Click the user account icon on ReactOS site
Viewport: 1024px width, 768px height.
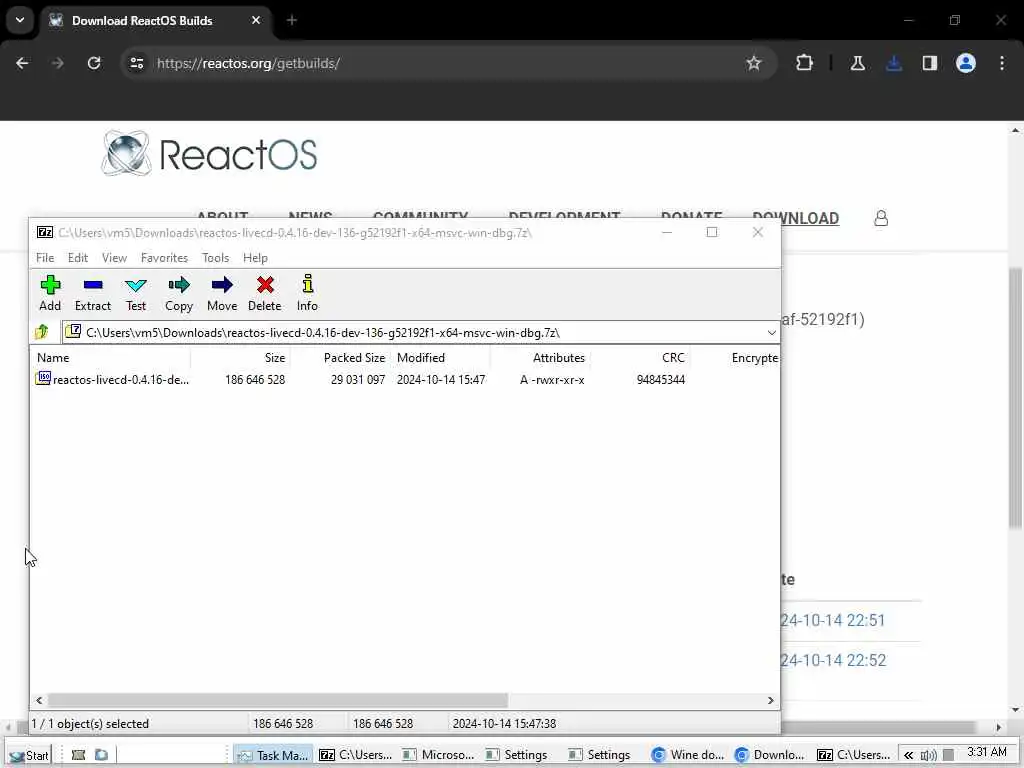(x=881, y=218)
